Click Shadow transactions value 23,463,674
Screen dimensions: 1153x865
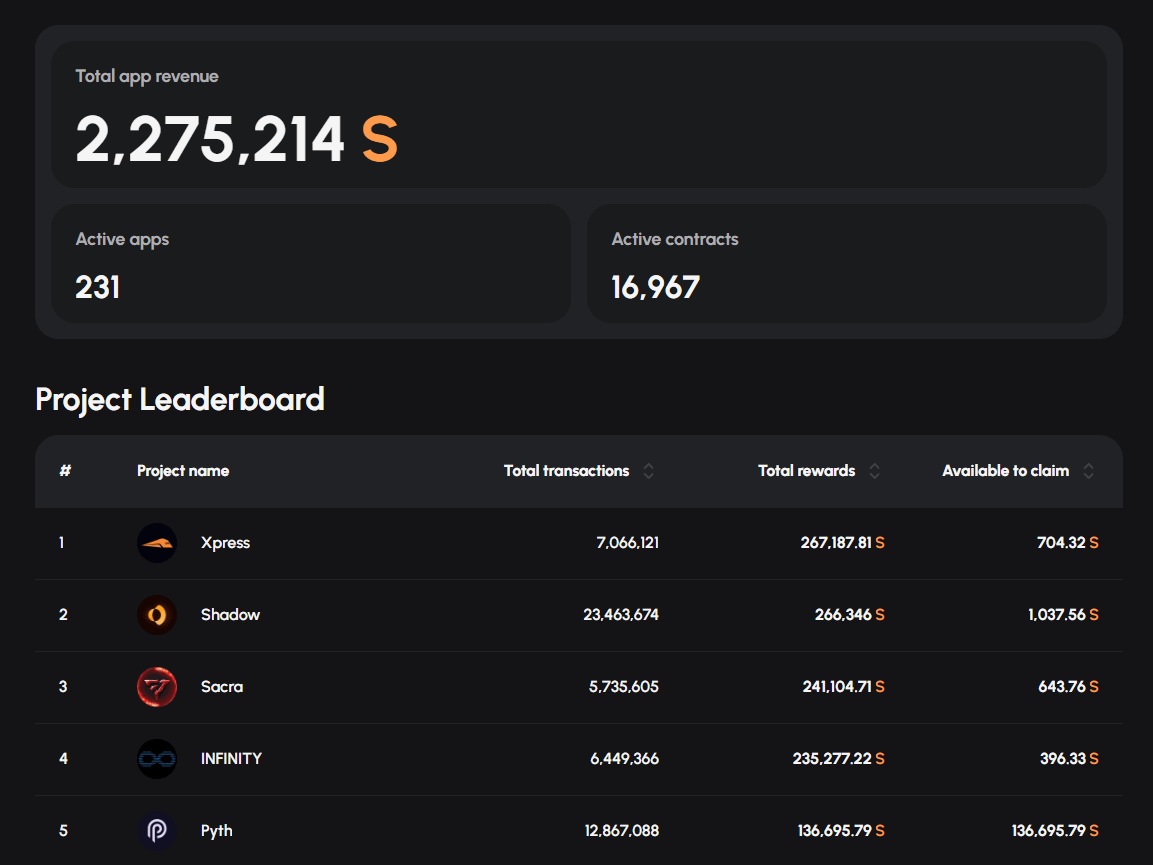click(621, 615)
